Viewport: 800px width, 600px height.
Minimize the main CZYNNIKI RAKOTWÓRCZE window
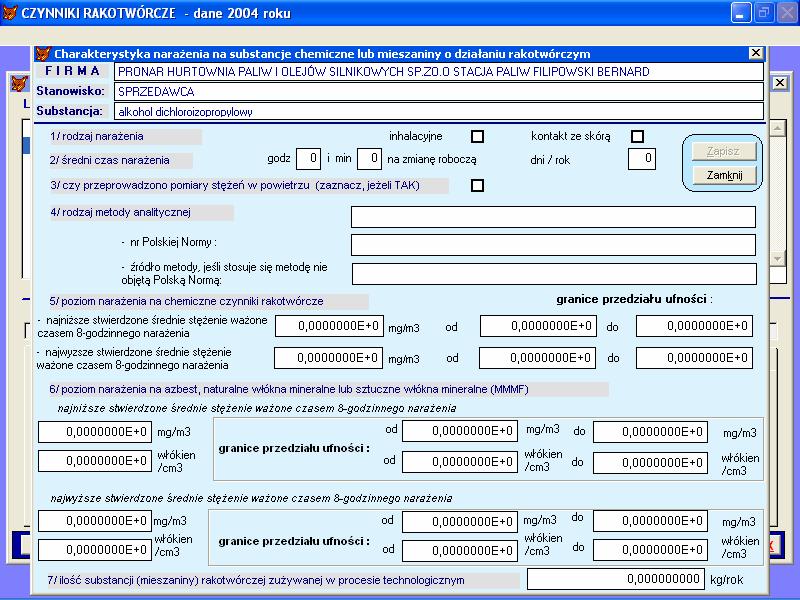[740, 13]
